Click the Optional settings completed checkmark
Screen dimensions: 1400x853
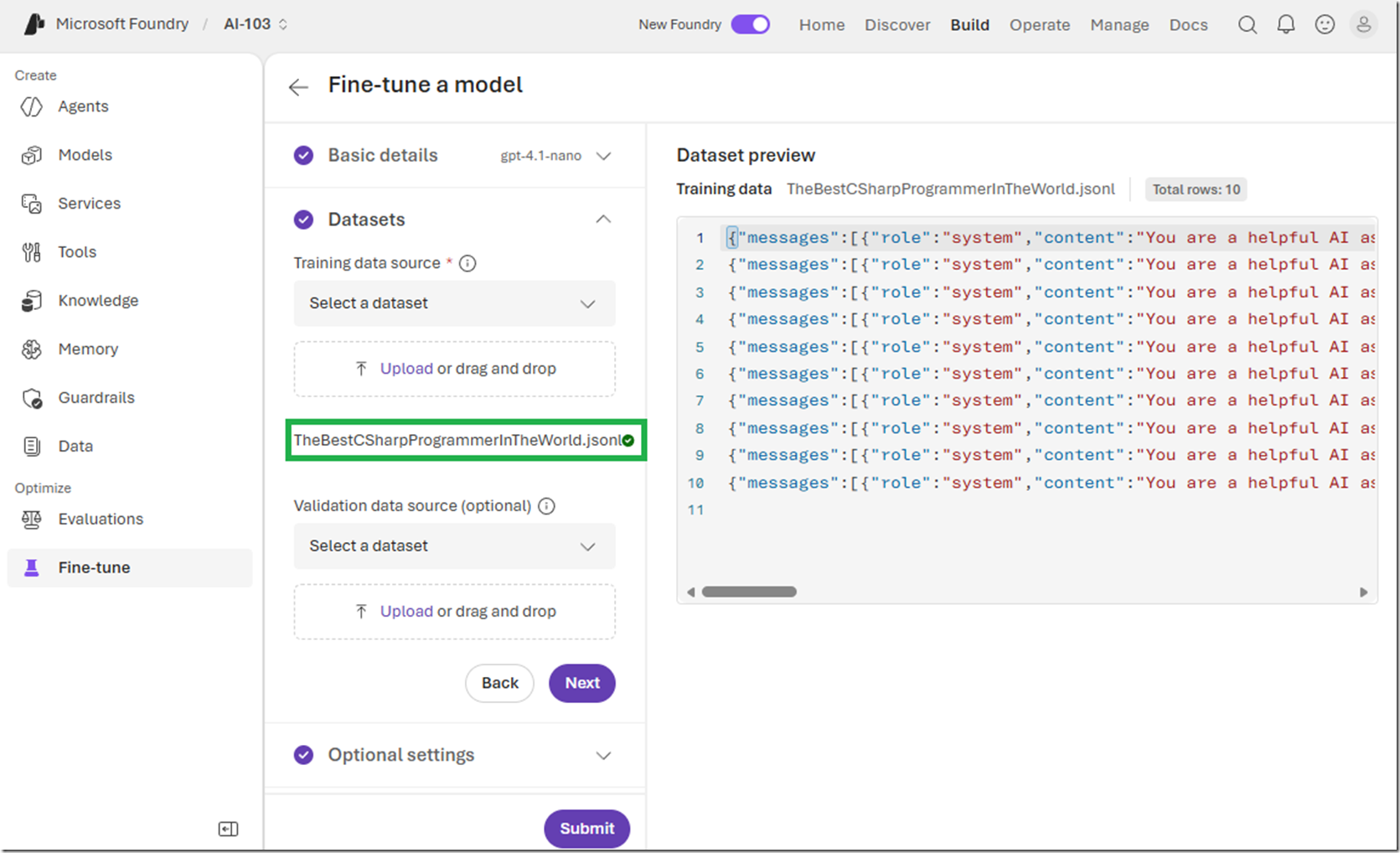[303, 755]
